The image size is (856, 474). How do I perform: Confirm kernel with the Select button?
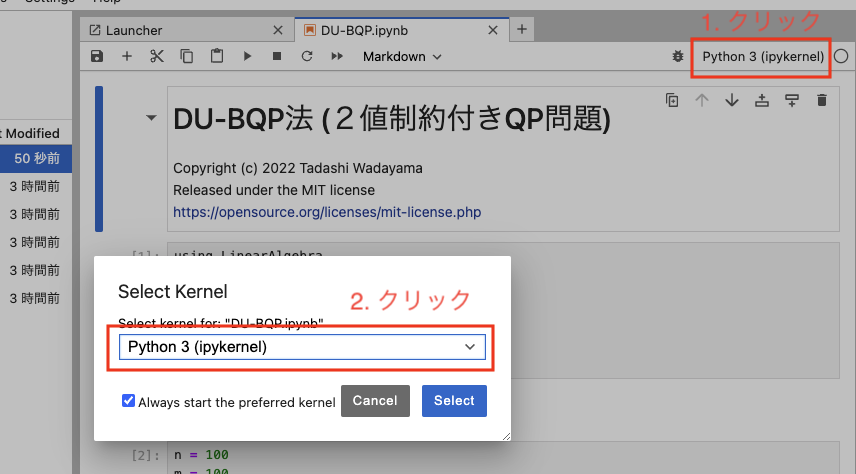click(x=454, y=401)
